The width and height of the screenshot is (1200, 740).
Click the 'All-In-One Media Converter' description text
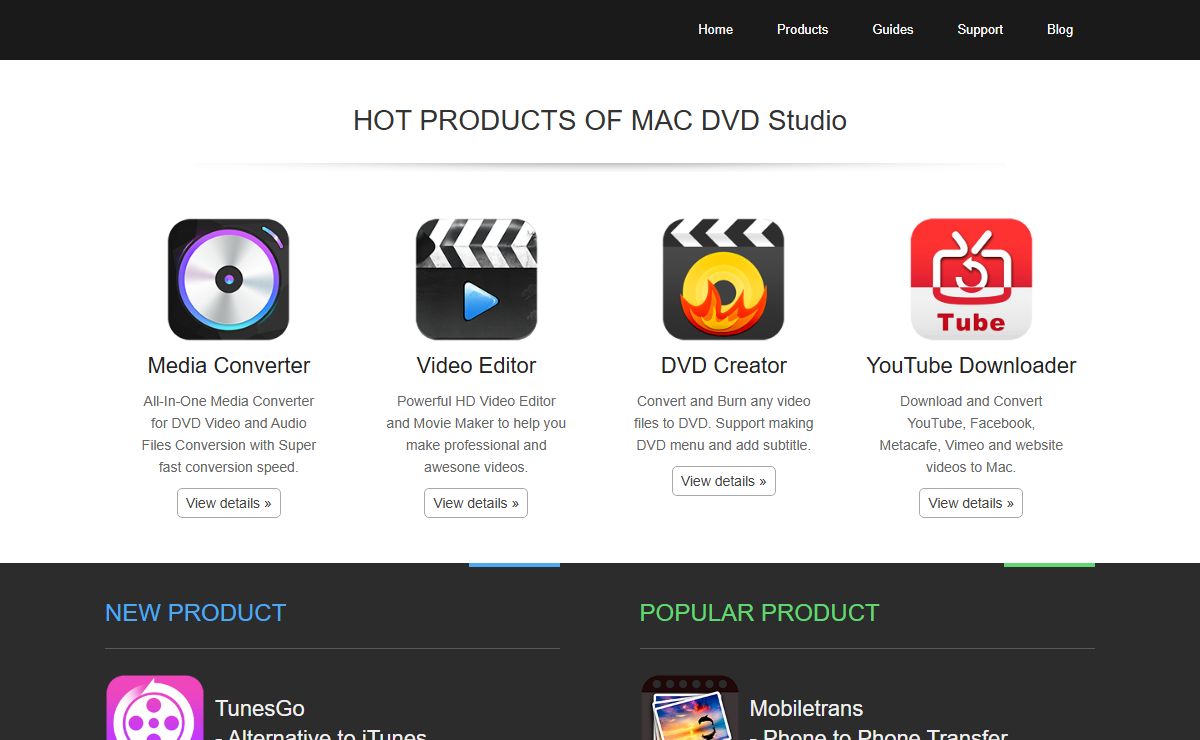pos(229,434)
